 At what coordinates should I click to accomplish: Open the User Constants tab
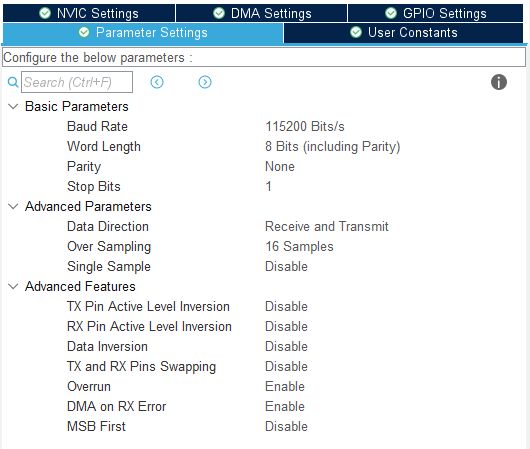coord(404,33)
